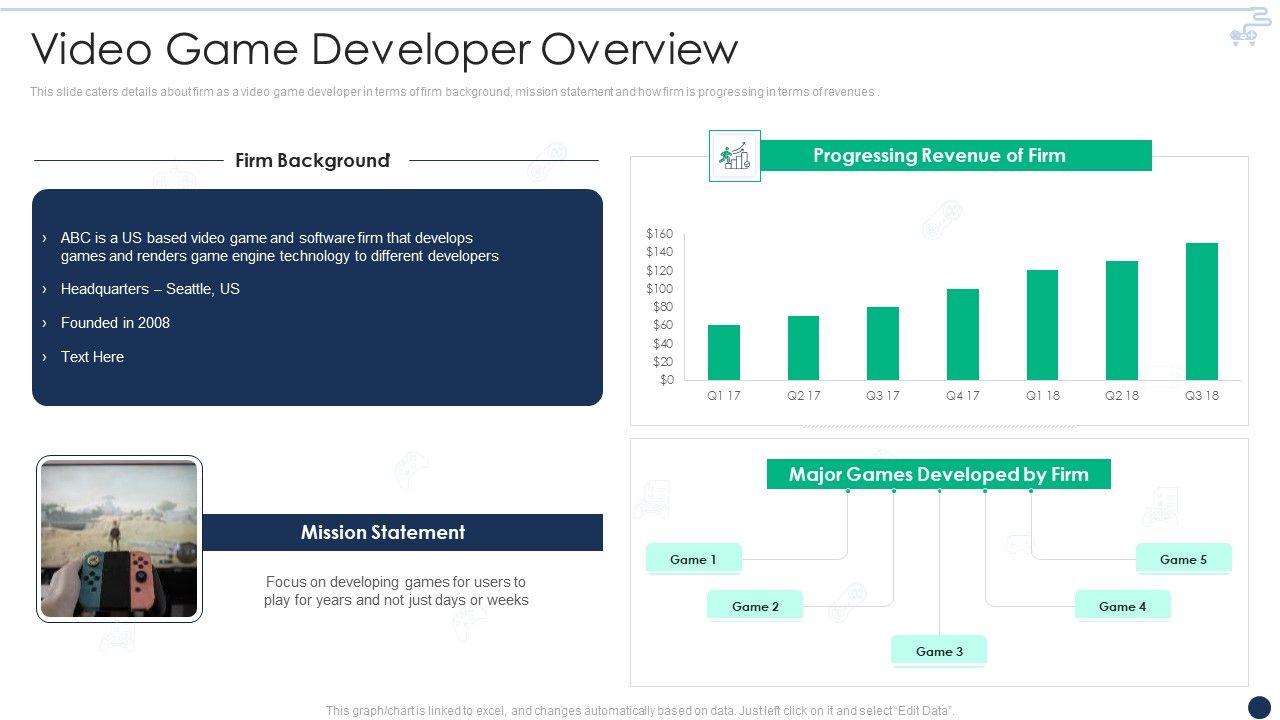Click Major Games Developed by Firm header

point(938,474)
